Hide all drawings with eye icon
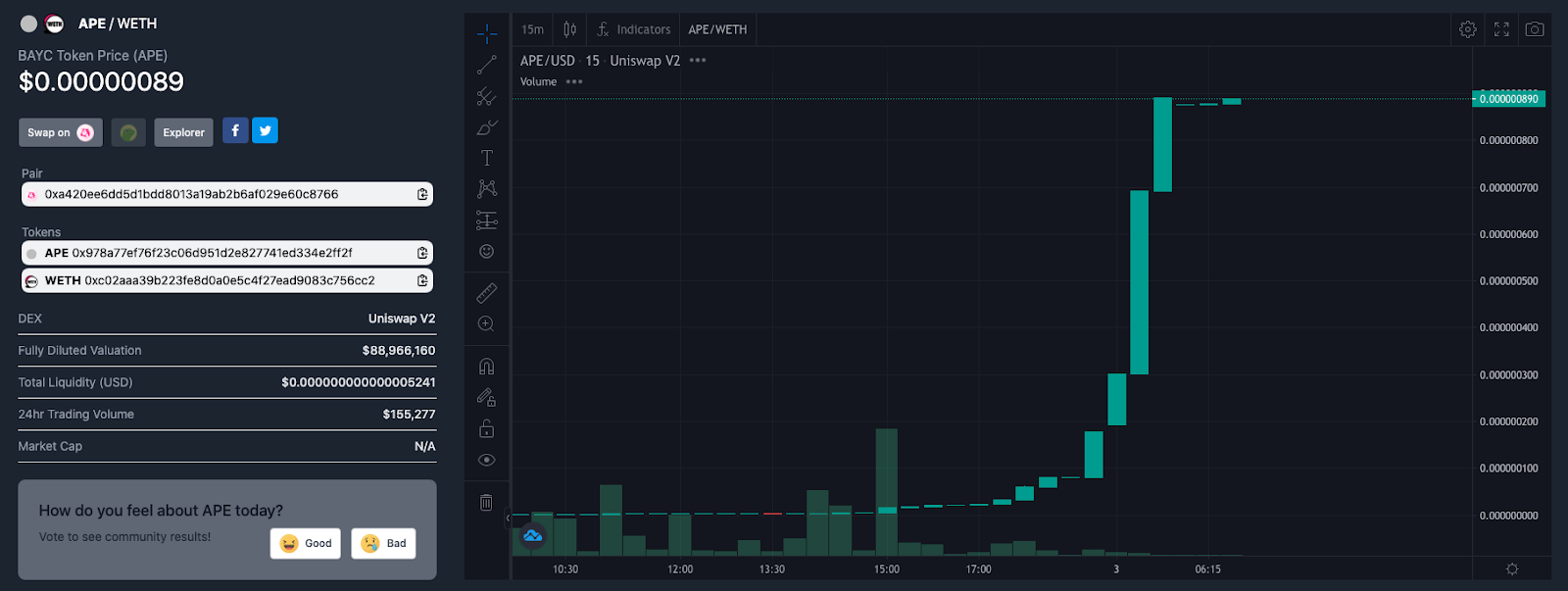Image resolution: width=1568 pixels, height=591 pixels. tap(487, 460)
